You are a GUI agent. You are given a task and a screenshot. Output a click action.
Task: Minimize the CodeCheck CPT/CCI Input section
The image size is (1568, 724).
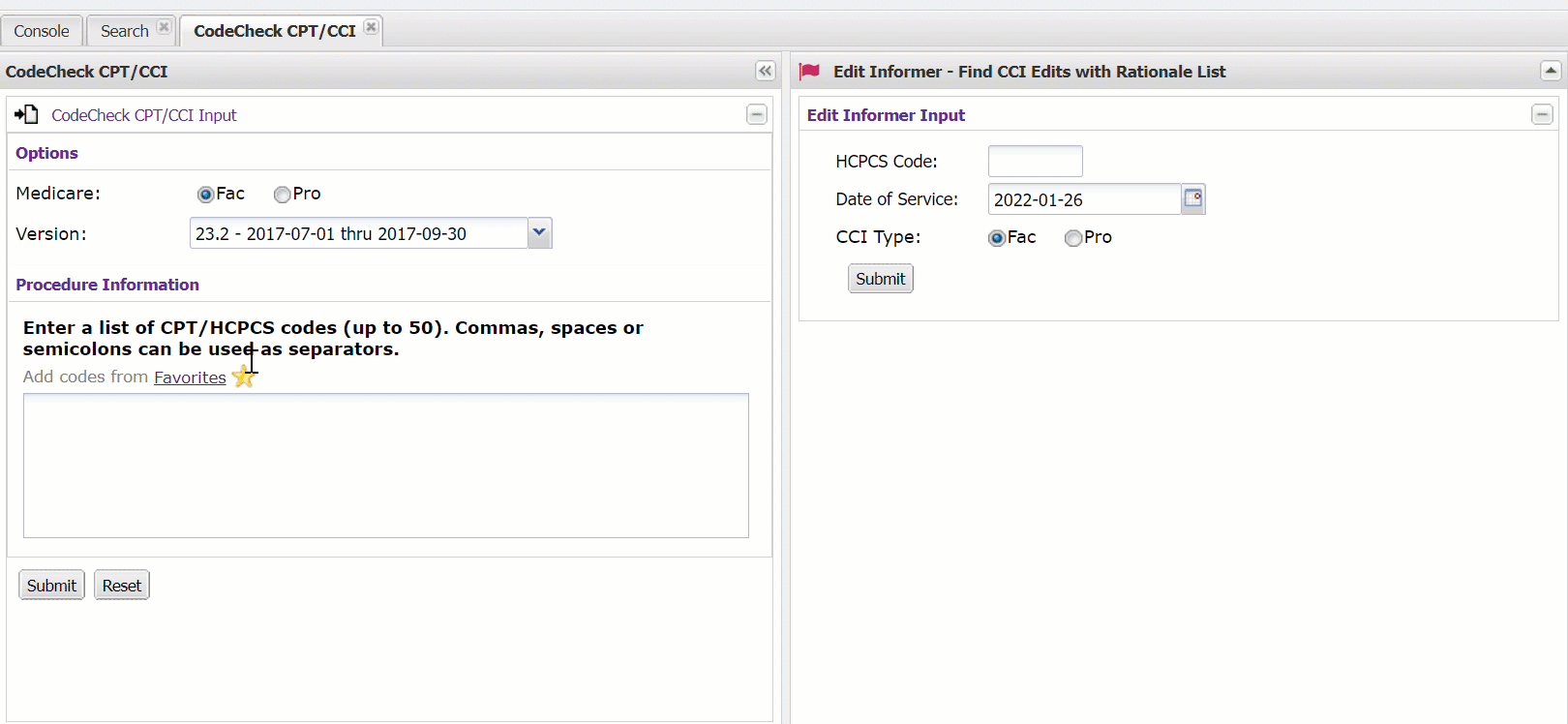tap(757, 115)
